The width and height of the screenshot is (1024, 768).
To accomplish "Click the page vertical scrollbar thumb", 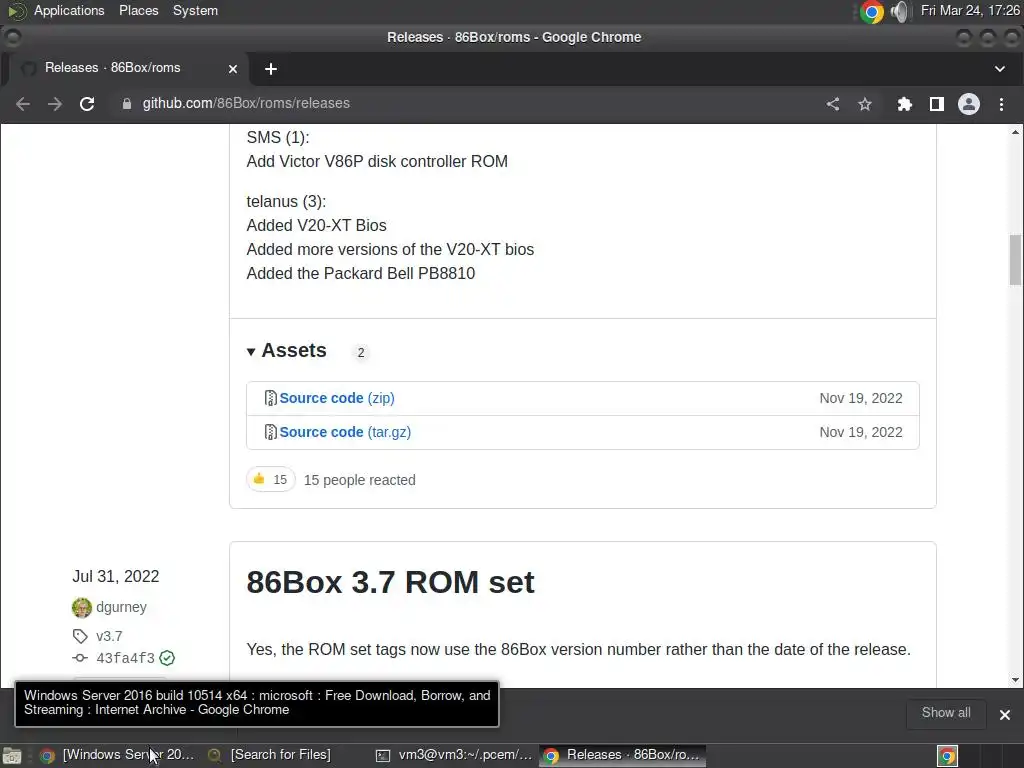I will tap(1015, 260).
